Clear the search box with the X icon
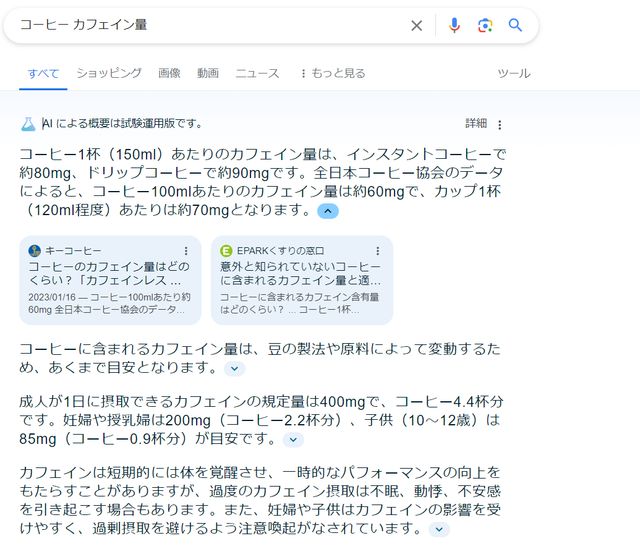The width and height of the screenshot is (640, 557). coord(417,25)
